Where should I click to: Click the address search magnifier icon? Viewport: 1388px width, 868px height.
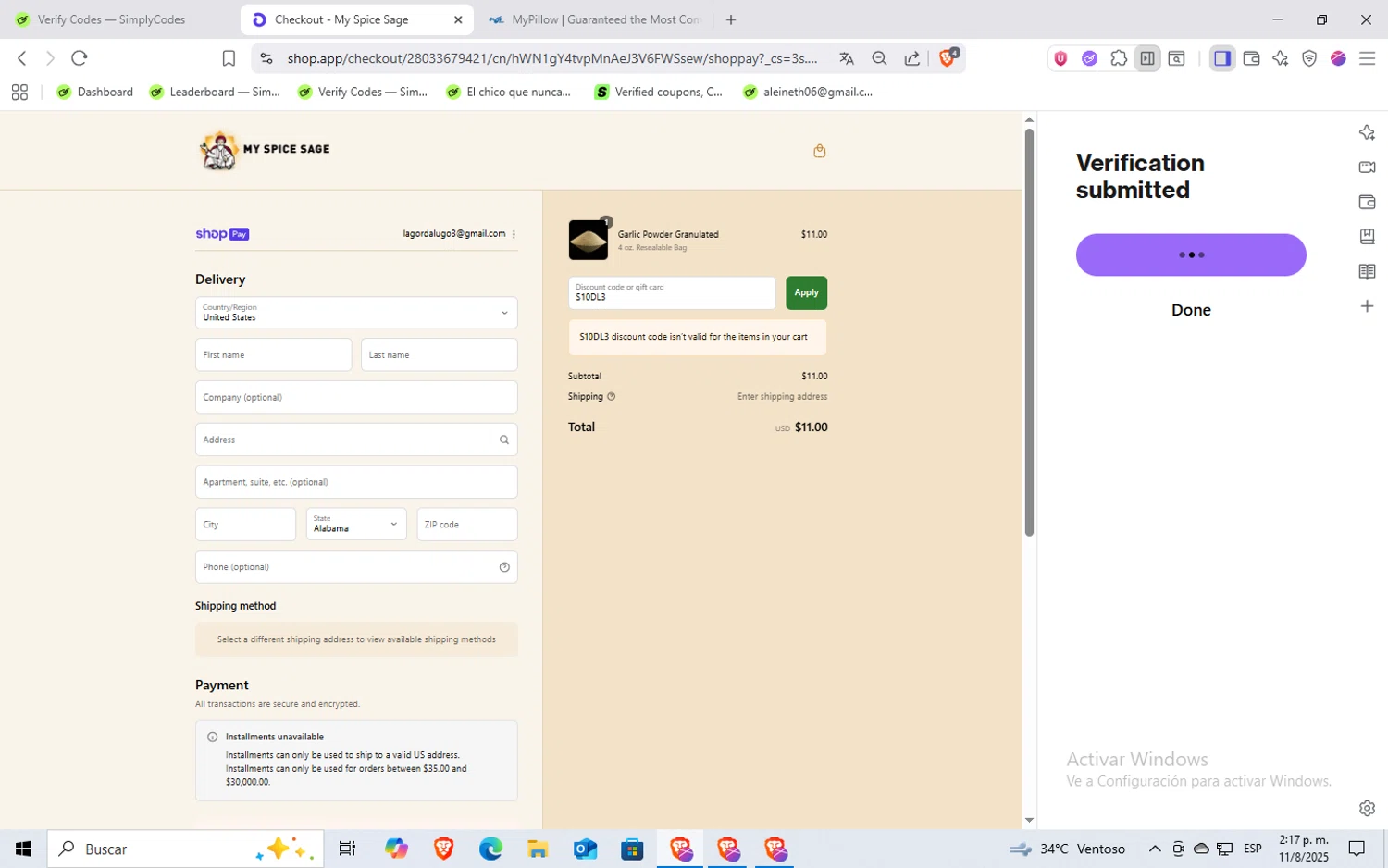click(x=504, y=440)
